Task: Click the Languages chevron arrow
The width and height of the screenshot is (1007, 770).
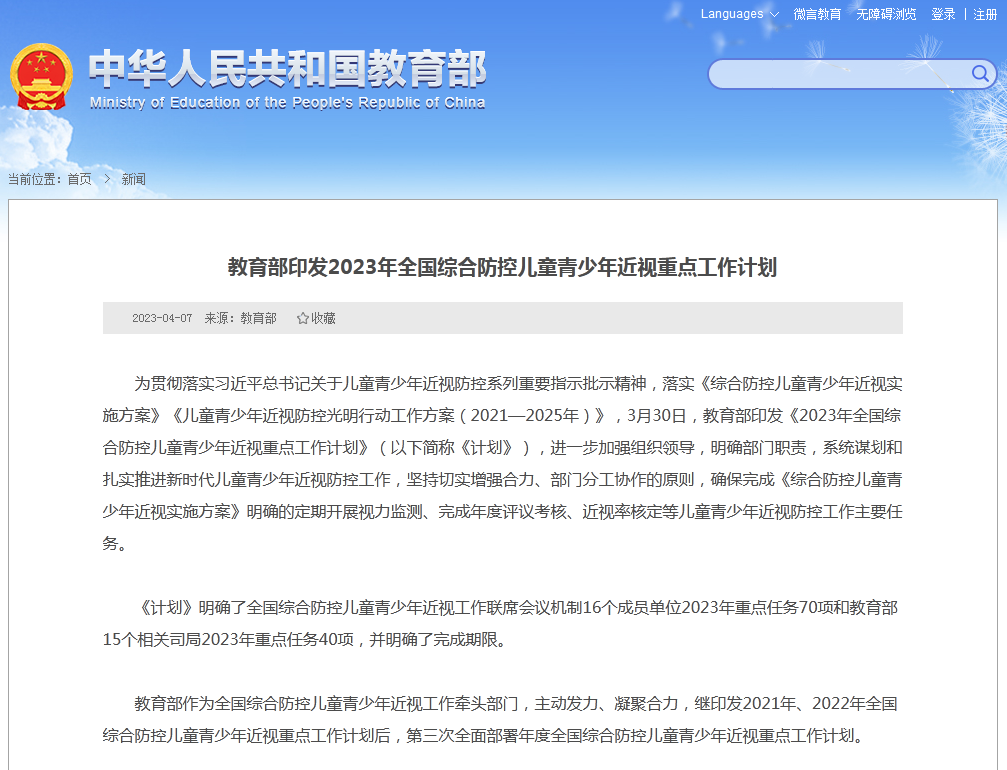Action: click(774, 15)
